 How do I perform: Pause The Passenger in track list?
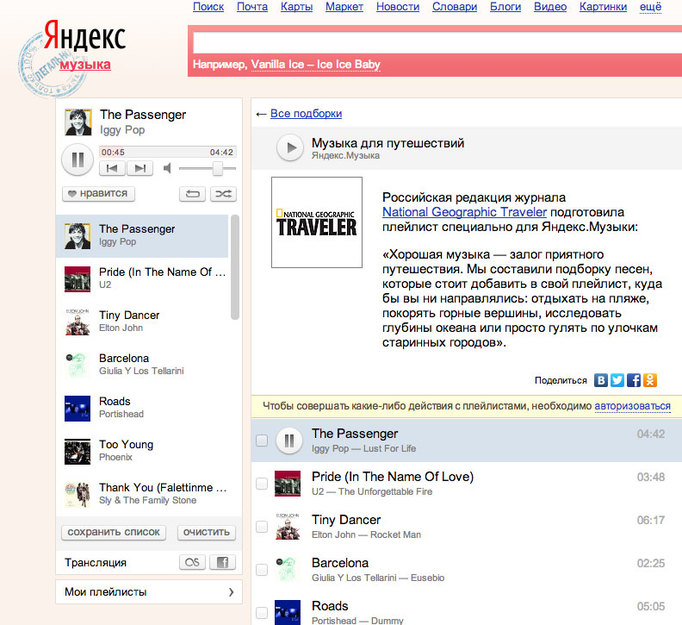[x=289, y=441]
